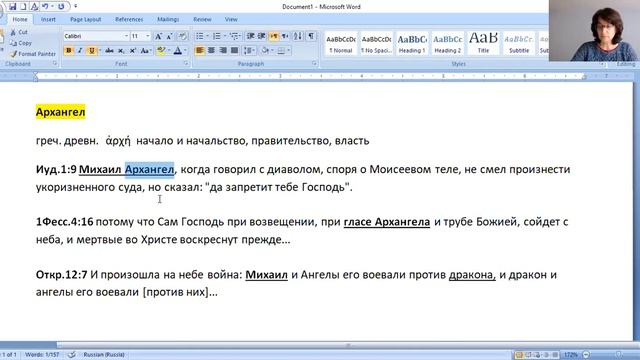Toggle left-to-right text direction
640x360 pixels.
click(274, 36)
